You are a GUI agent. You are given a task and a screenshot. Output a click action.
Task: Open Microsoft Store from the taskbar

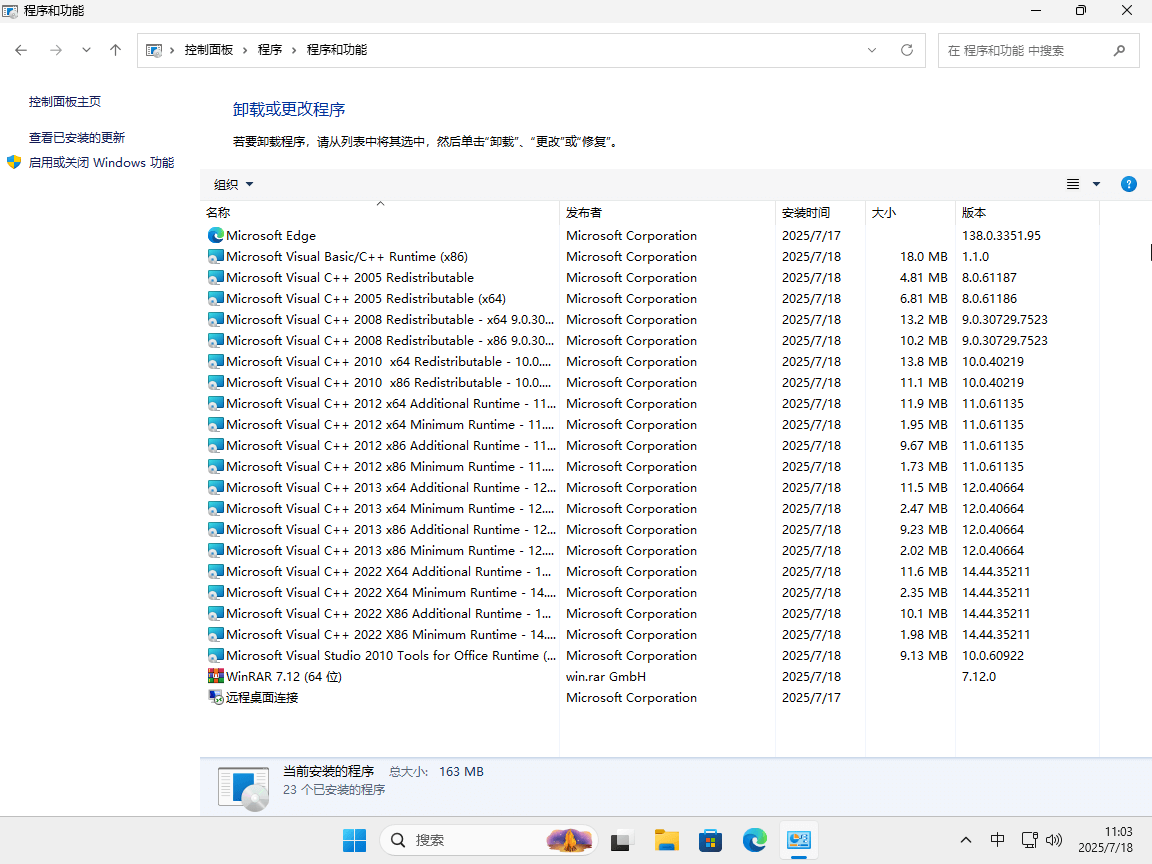[710, 840]
